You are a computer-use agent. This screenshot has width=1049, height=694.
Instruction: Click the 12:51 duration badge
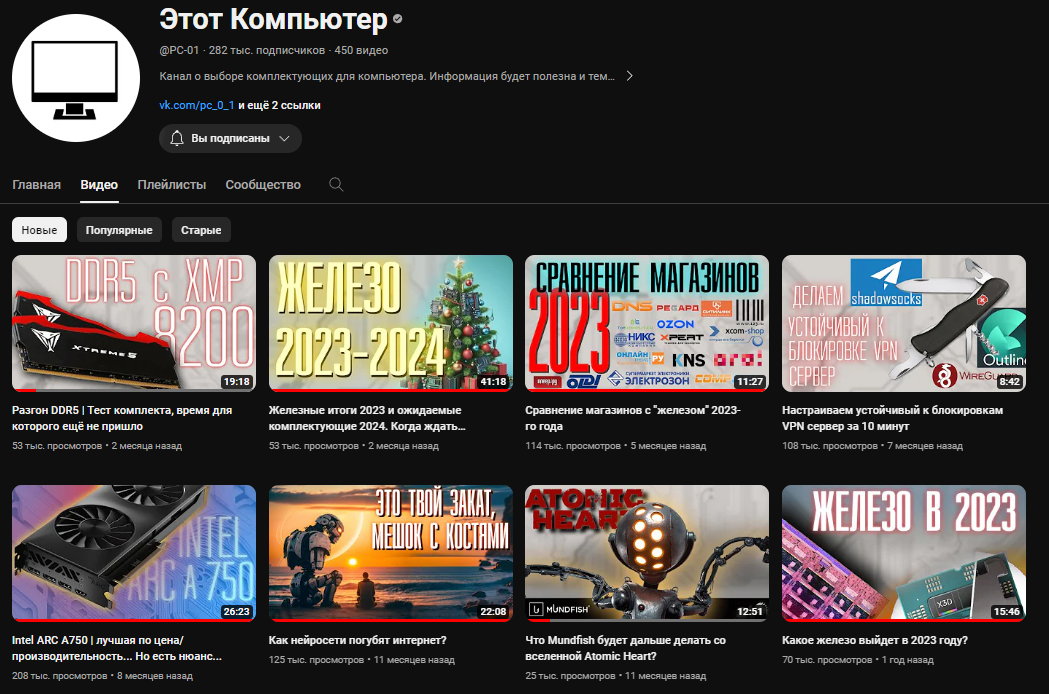[x=750, y=612]
